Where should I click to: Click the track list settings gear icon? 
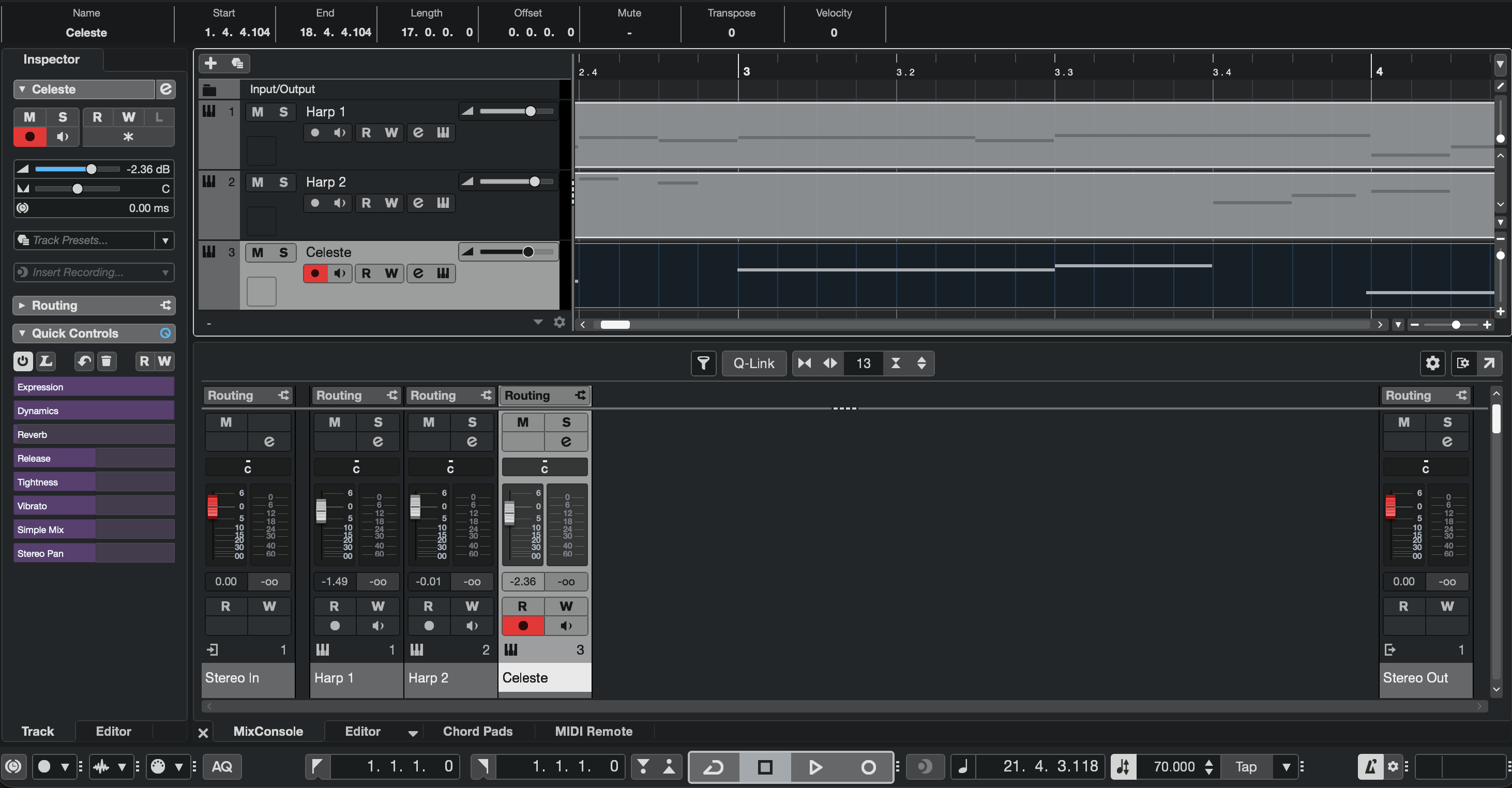(x=560, y=322)
